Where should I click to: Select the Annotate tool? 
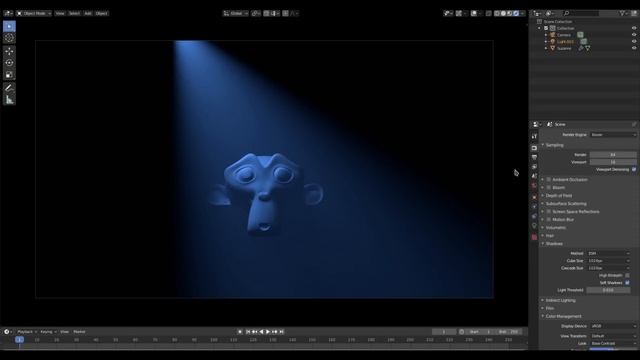(9, 88)
